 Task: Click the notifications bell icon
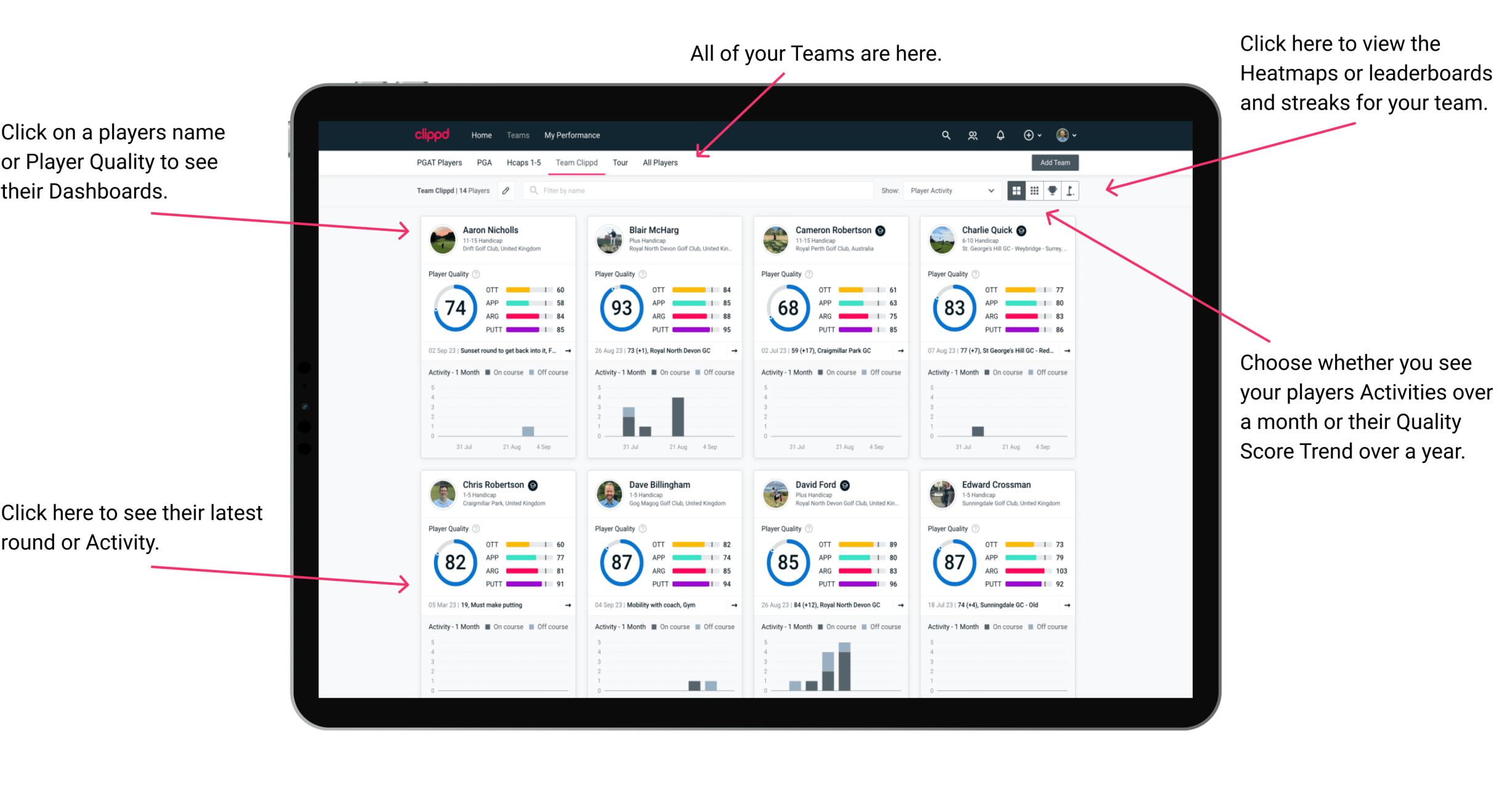pos(1000,134)
